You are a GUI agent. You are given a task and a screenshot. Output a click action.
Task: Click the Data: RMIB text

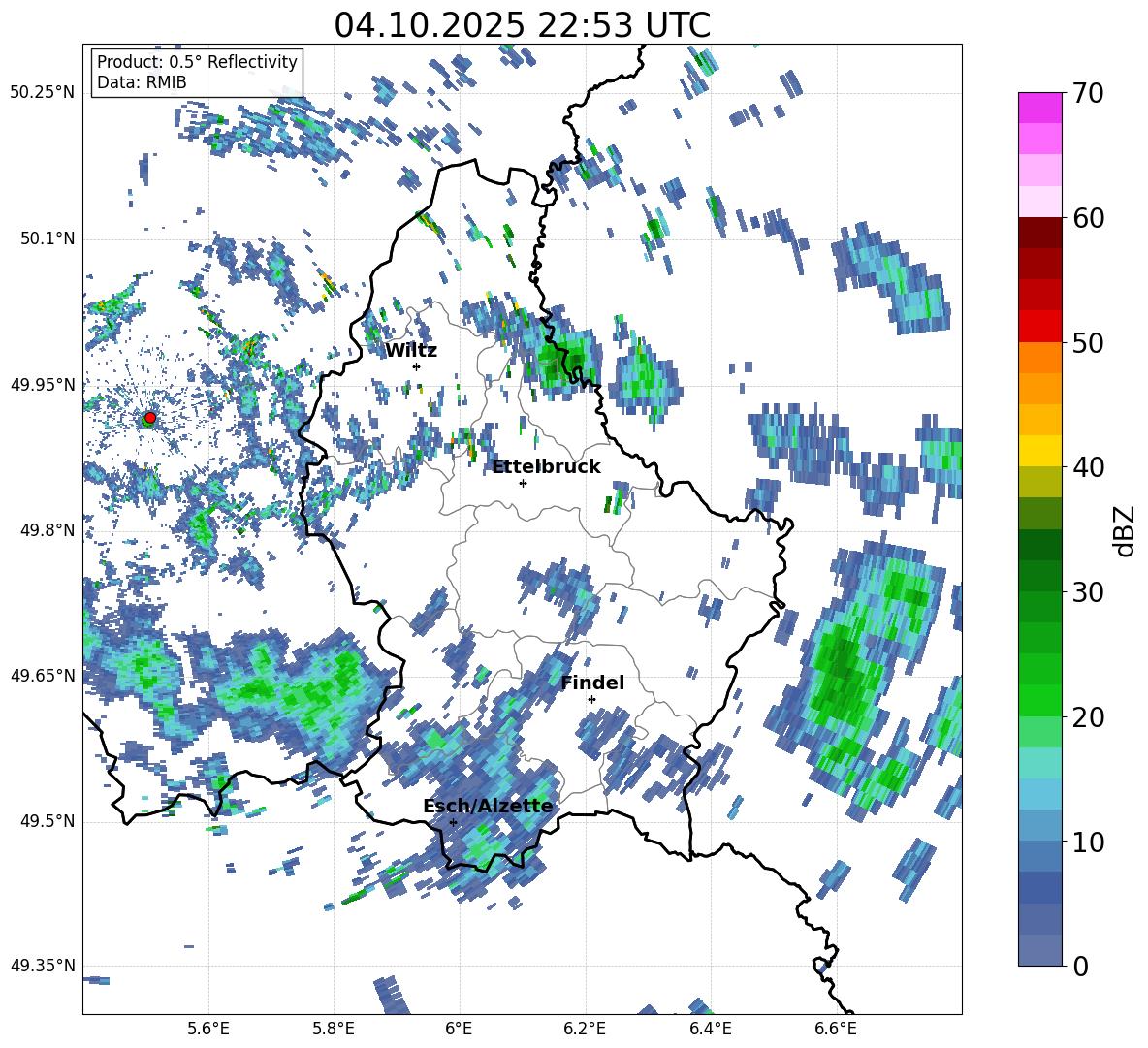142,82
